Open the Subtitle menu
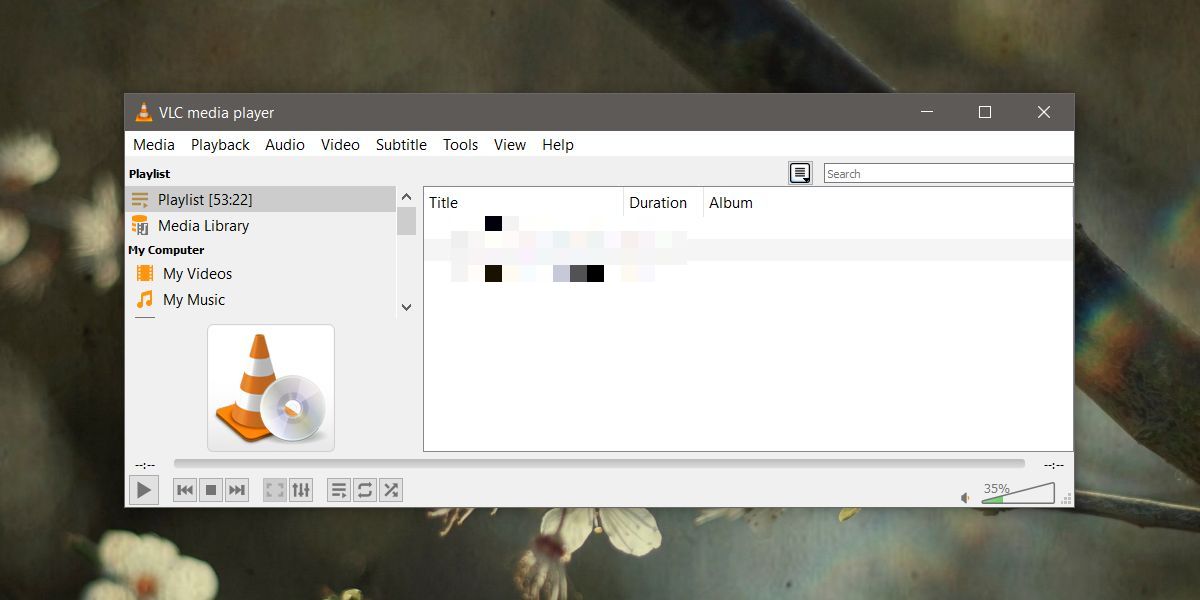This screenshot has height=600, width=1200. [401, 145]
